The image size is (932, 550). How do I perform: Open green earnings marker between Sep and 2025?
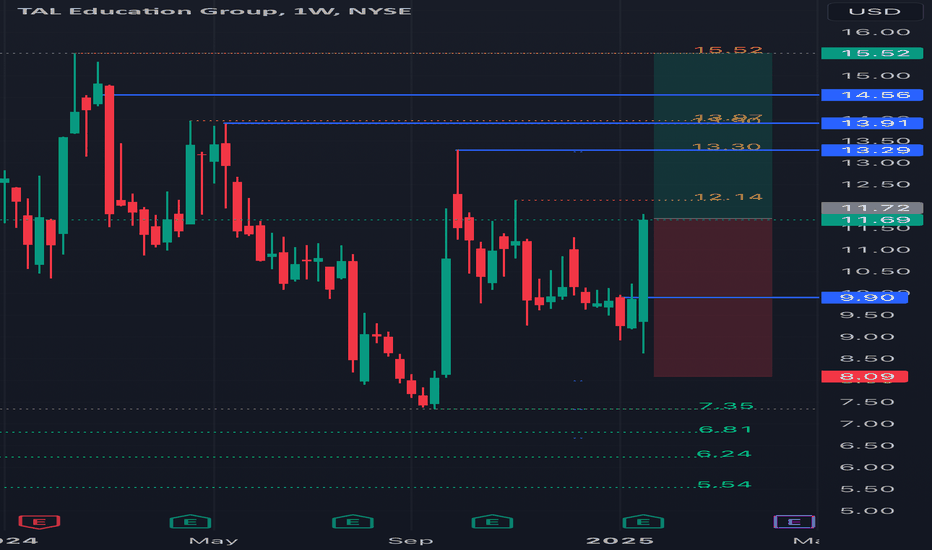(492, 522)
